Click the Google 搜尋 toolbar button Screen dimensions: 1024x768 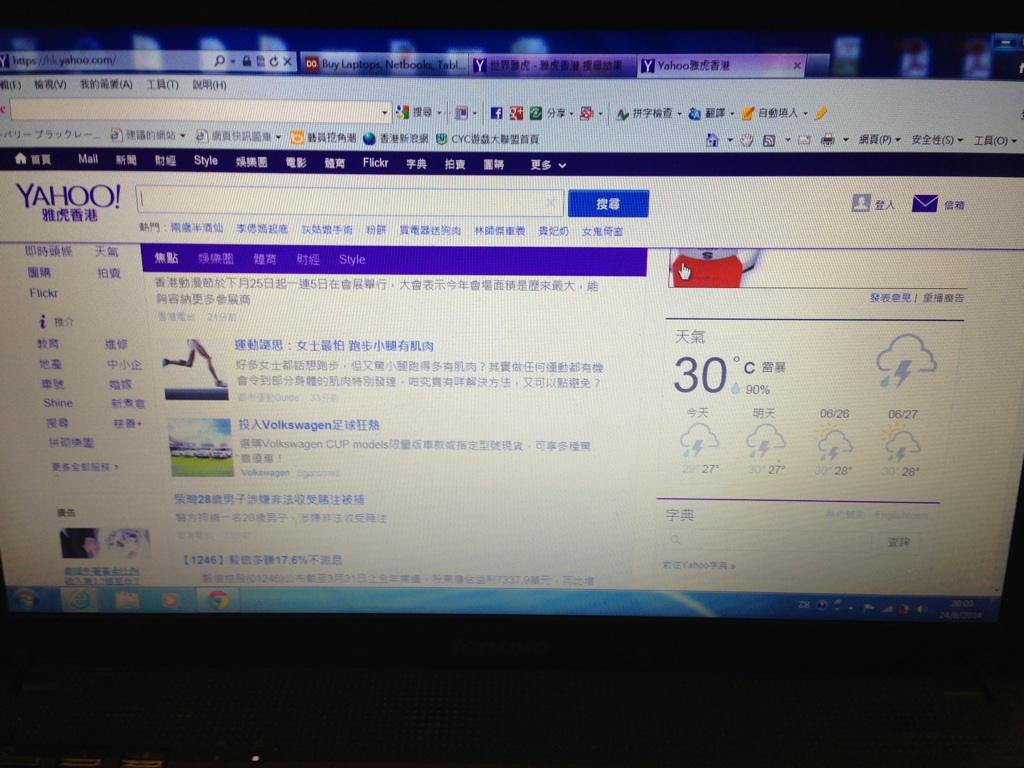point(416,112)
